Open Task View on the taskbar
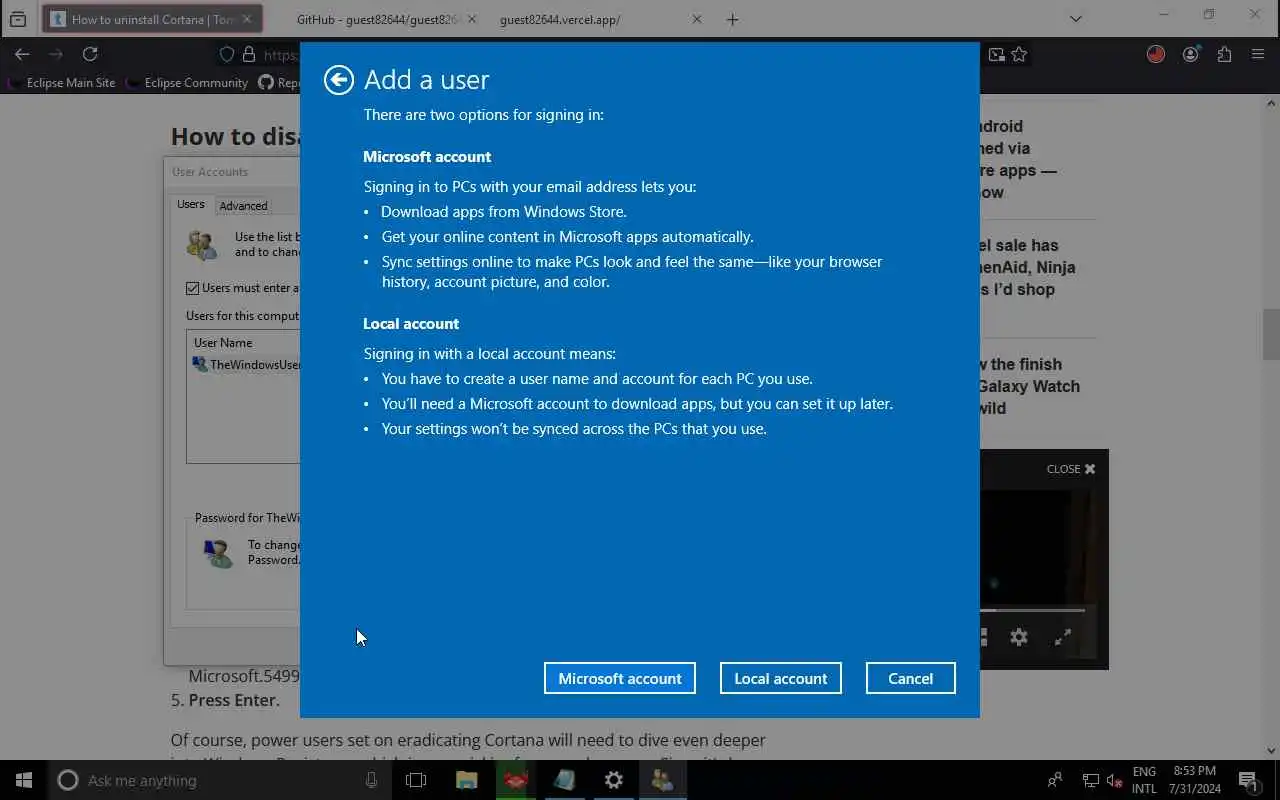1280x800 pixels. tap(416, 780)
